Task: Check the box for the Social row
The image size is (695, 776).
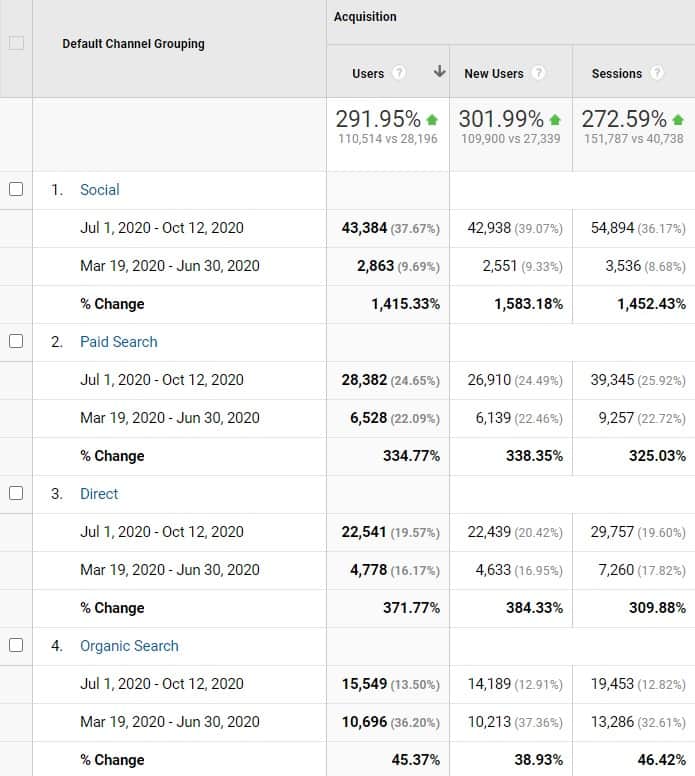Action: (16, 189)
